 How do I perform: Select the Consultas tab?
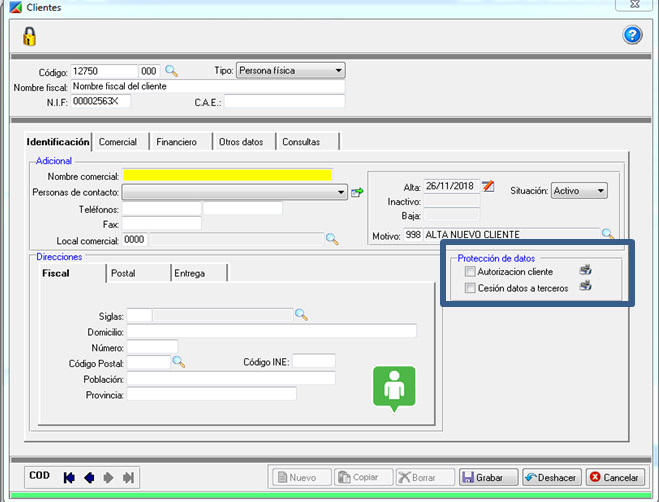pos(301,142)
